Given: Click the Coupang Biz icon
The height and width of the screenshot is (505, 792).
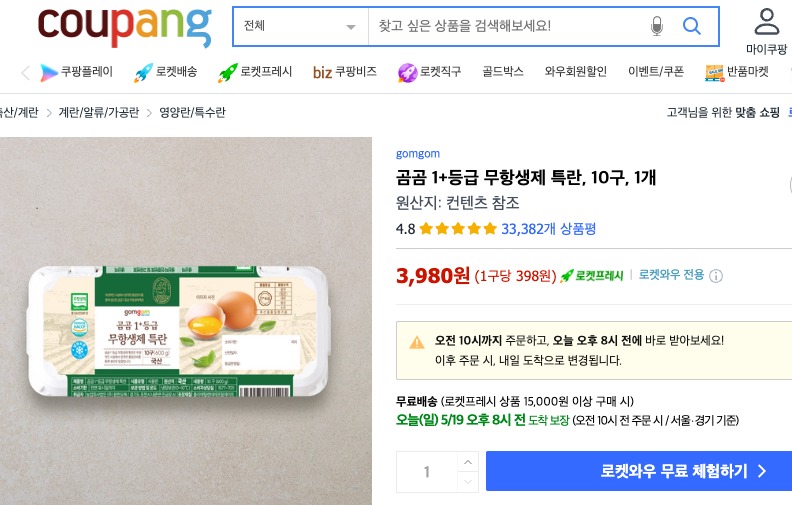Looking at the screenshot, I should 322,72.
